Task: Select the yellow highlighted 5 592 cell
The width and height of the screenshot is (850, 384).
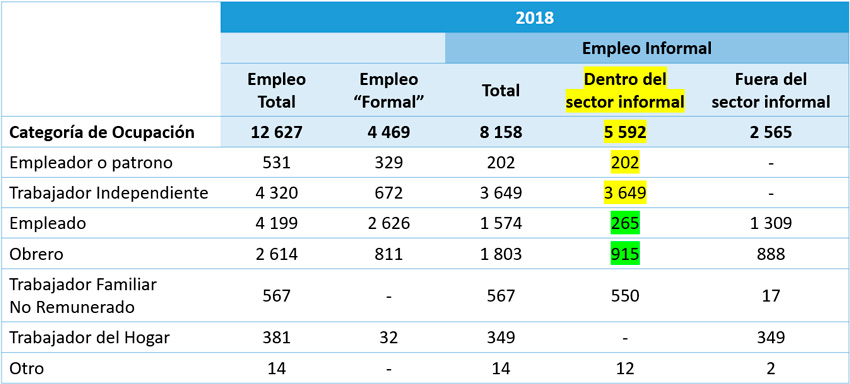Action: [625, 133]
